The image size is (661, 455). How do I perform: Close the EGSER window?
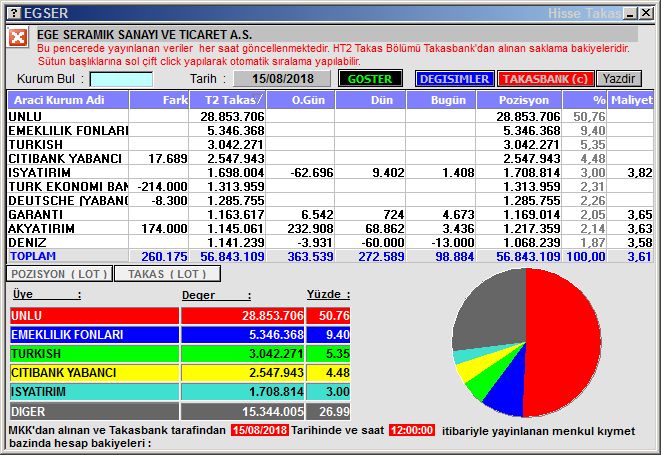pos(646,13)
